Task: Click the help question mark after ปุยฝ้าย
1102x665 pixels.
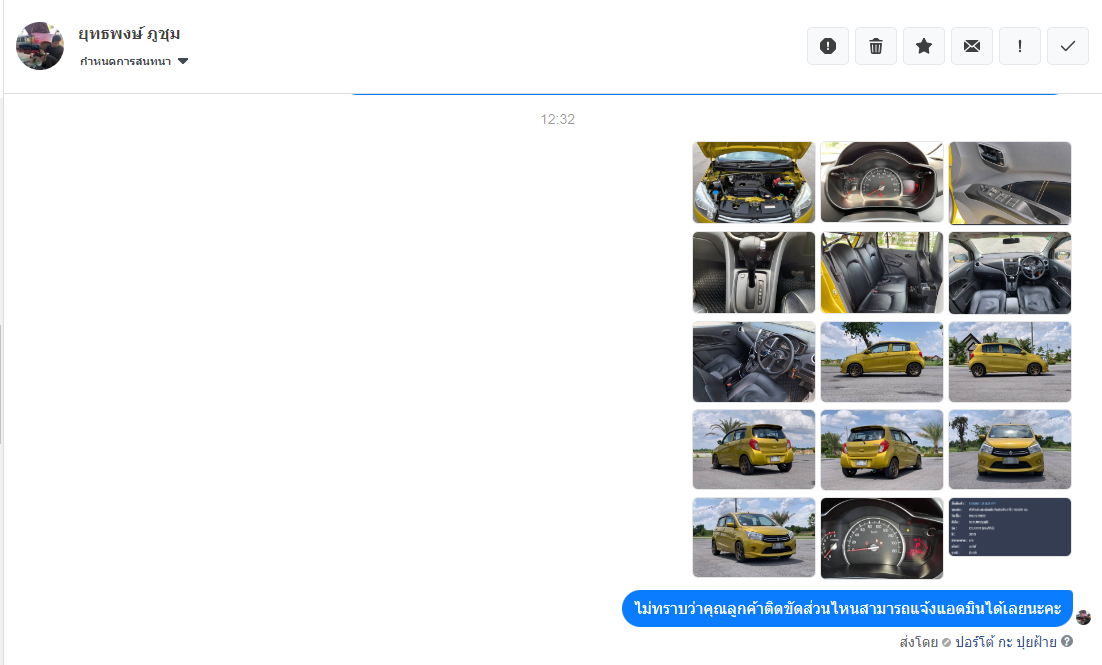Action: pos(1067,641)
